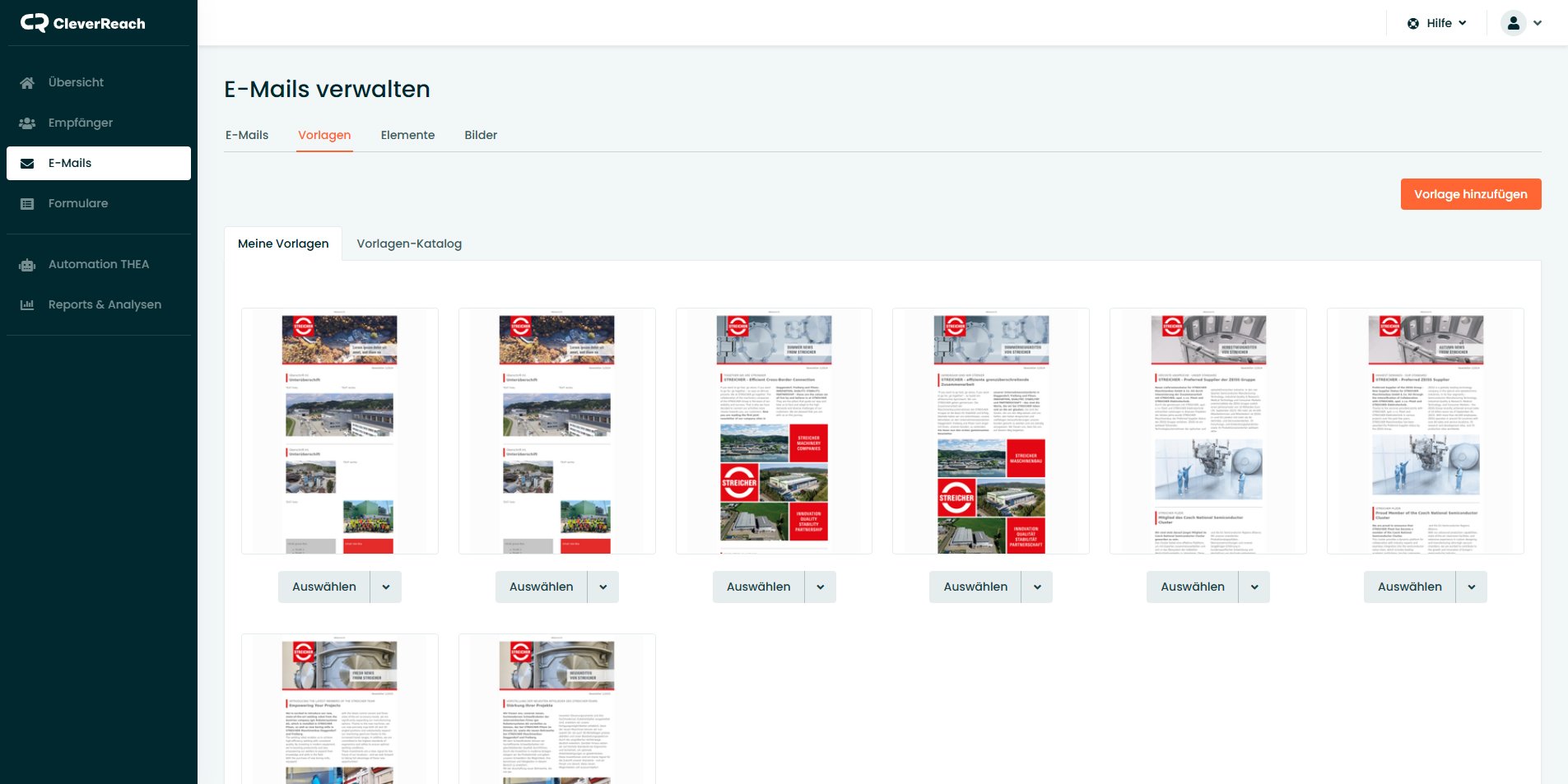This screenshot has height=784, width=1568.
Task: Click the Fresh News template preview
Action: coord(339,707)
